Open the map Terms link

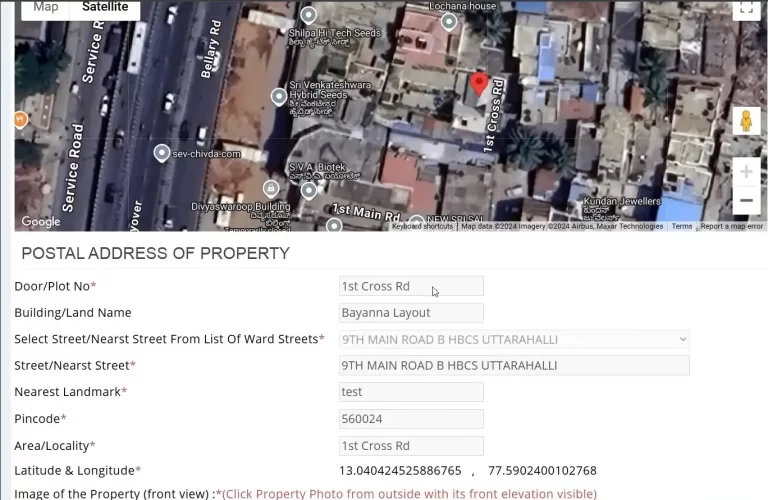(x=682, y=226)
